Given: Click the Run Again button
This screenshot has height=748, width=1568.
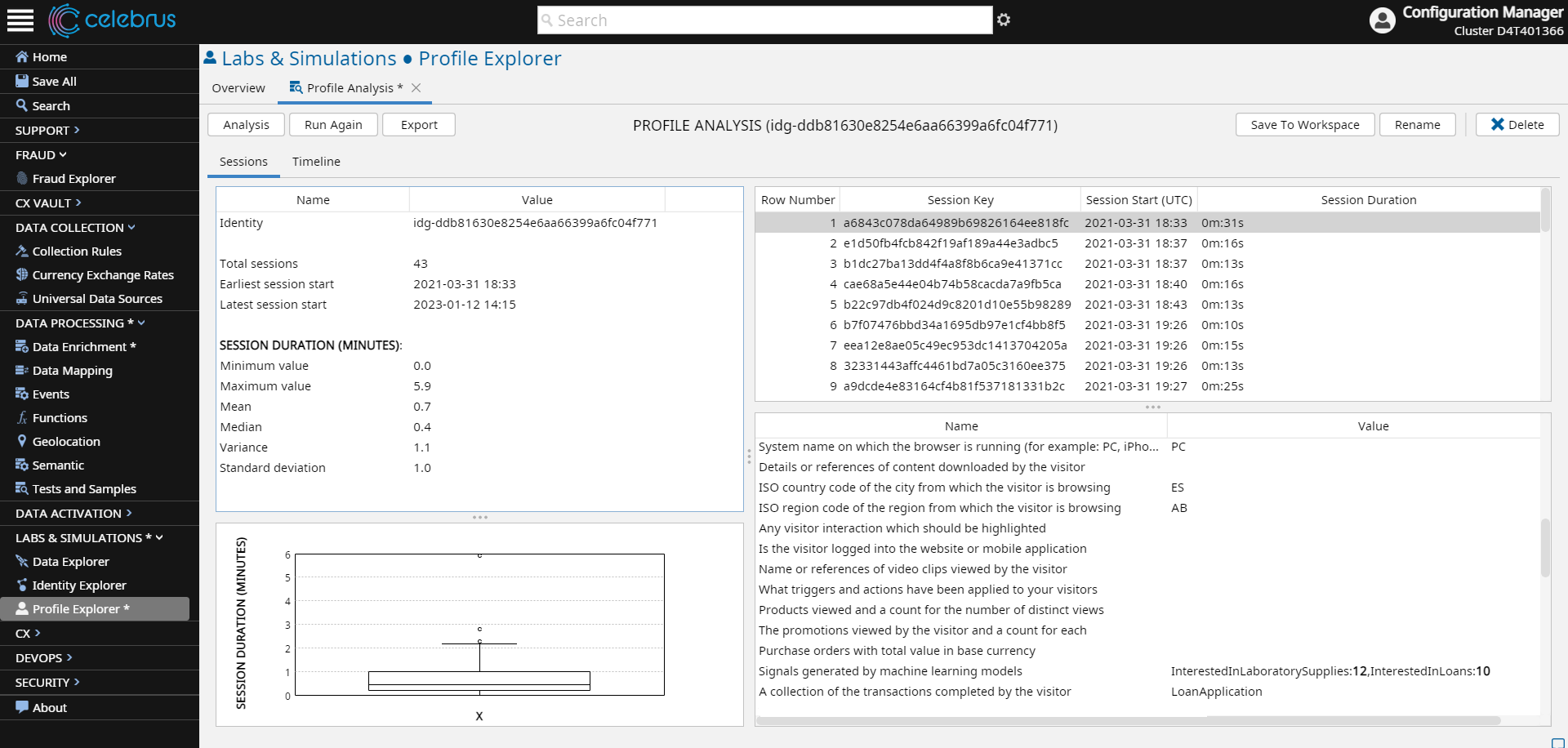Looking at the screenshot, I should [332, 124].
